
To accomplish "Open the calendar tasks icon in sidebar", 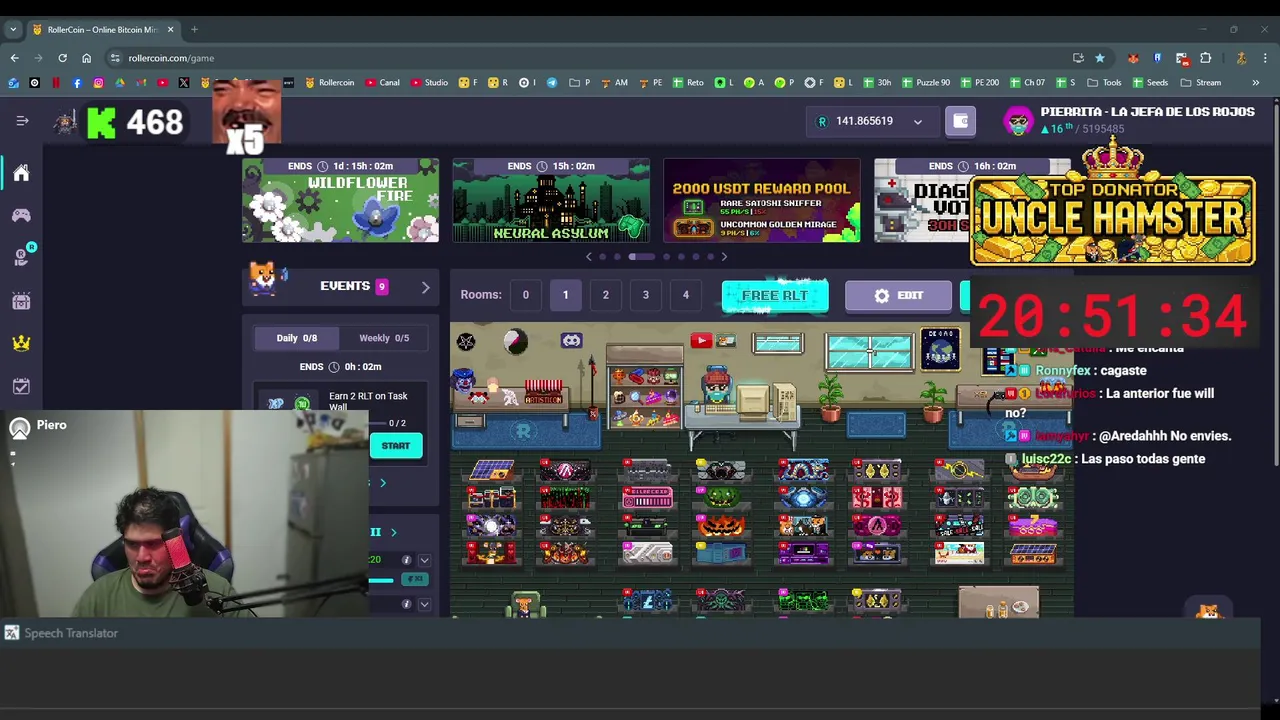I will (21, 386).
